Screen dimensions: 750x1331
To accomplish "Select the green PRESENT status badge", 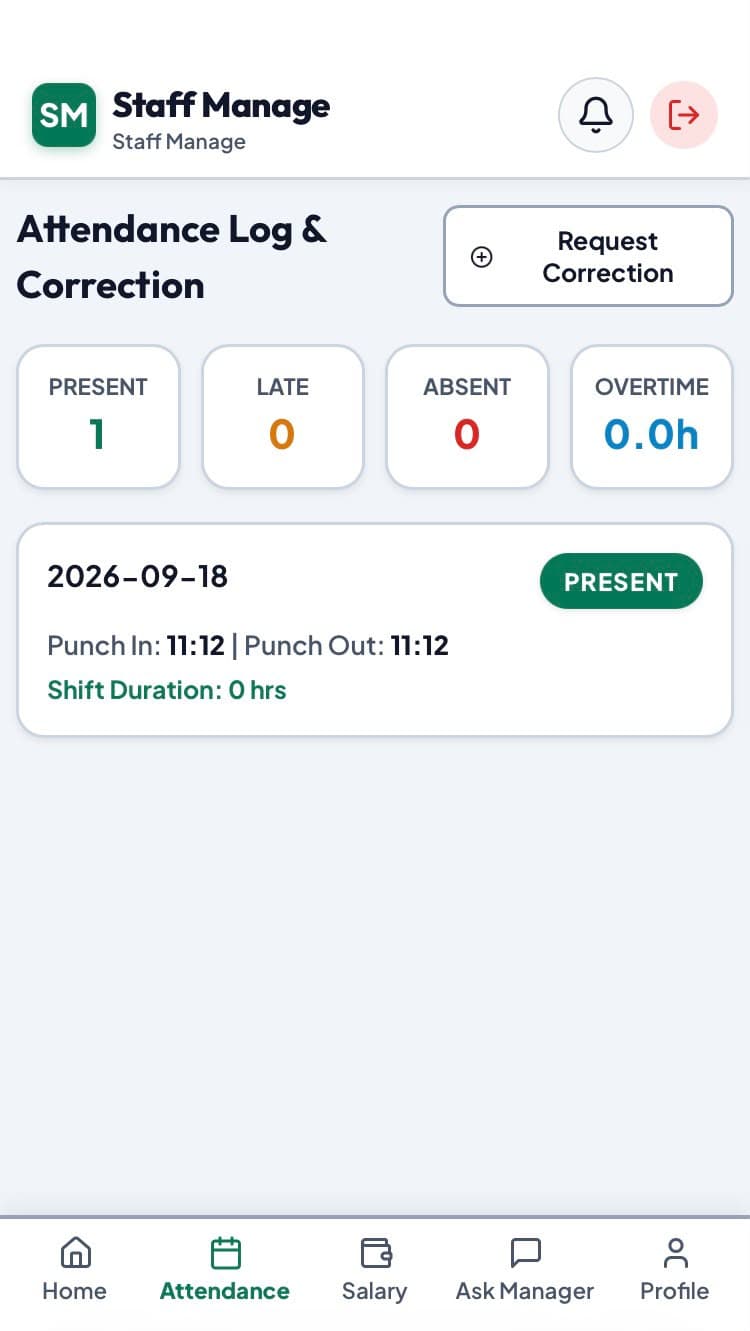I will [x=621, y=581].
